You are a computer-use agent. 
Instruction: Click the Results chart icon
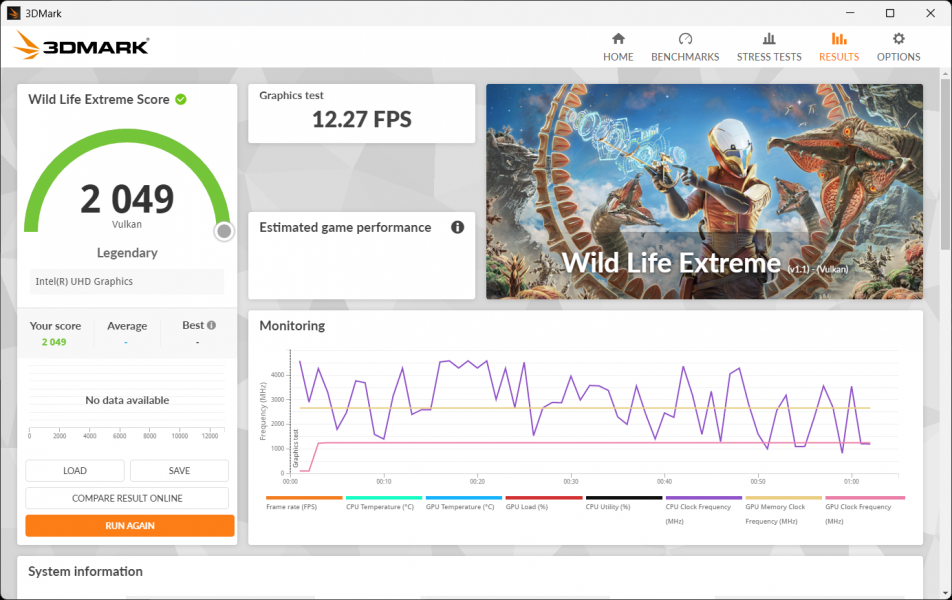(x=838, y=39)
